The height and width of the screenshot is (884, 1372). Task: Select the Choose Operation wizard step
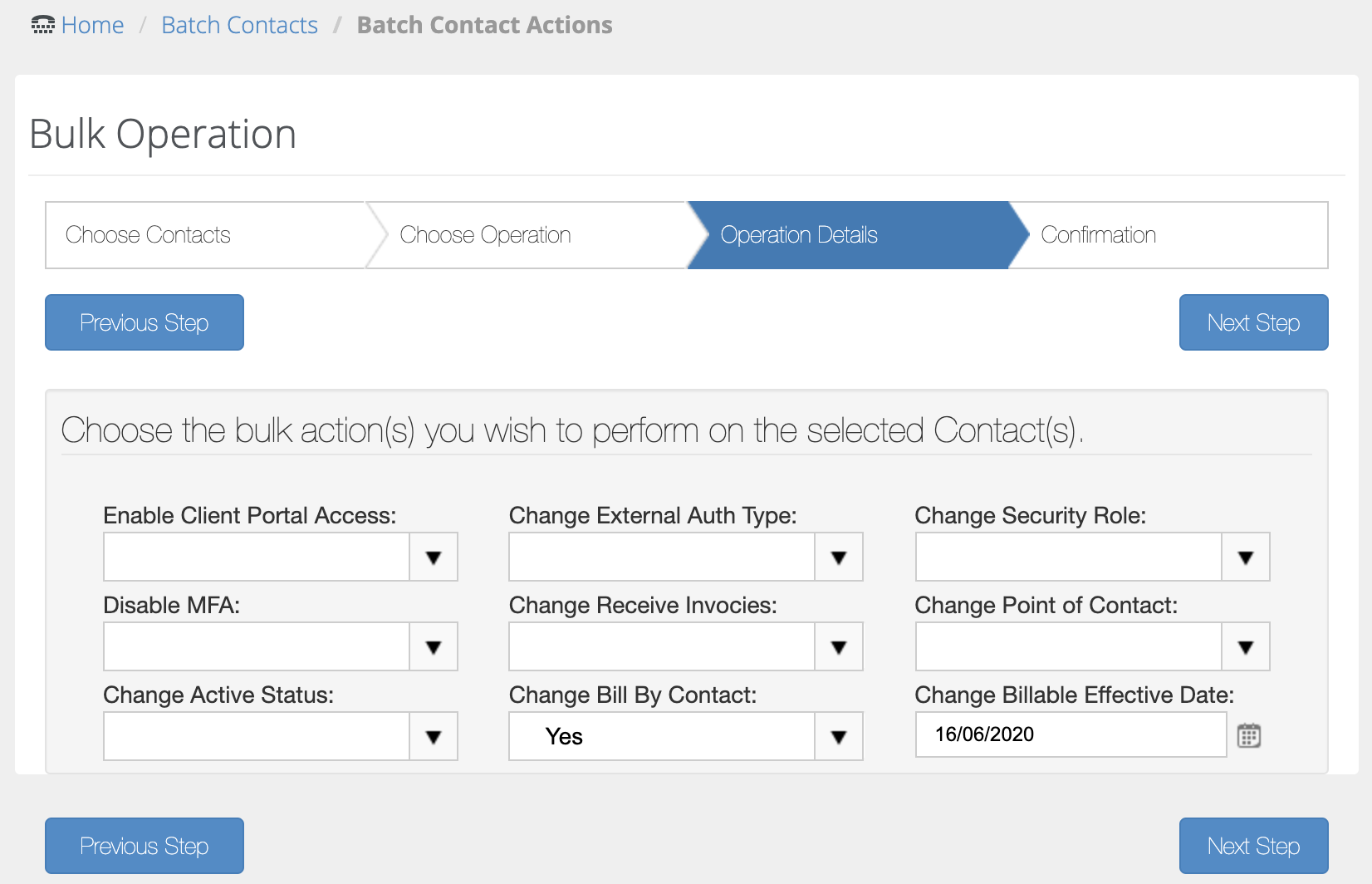coord(485,235)
